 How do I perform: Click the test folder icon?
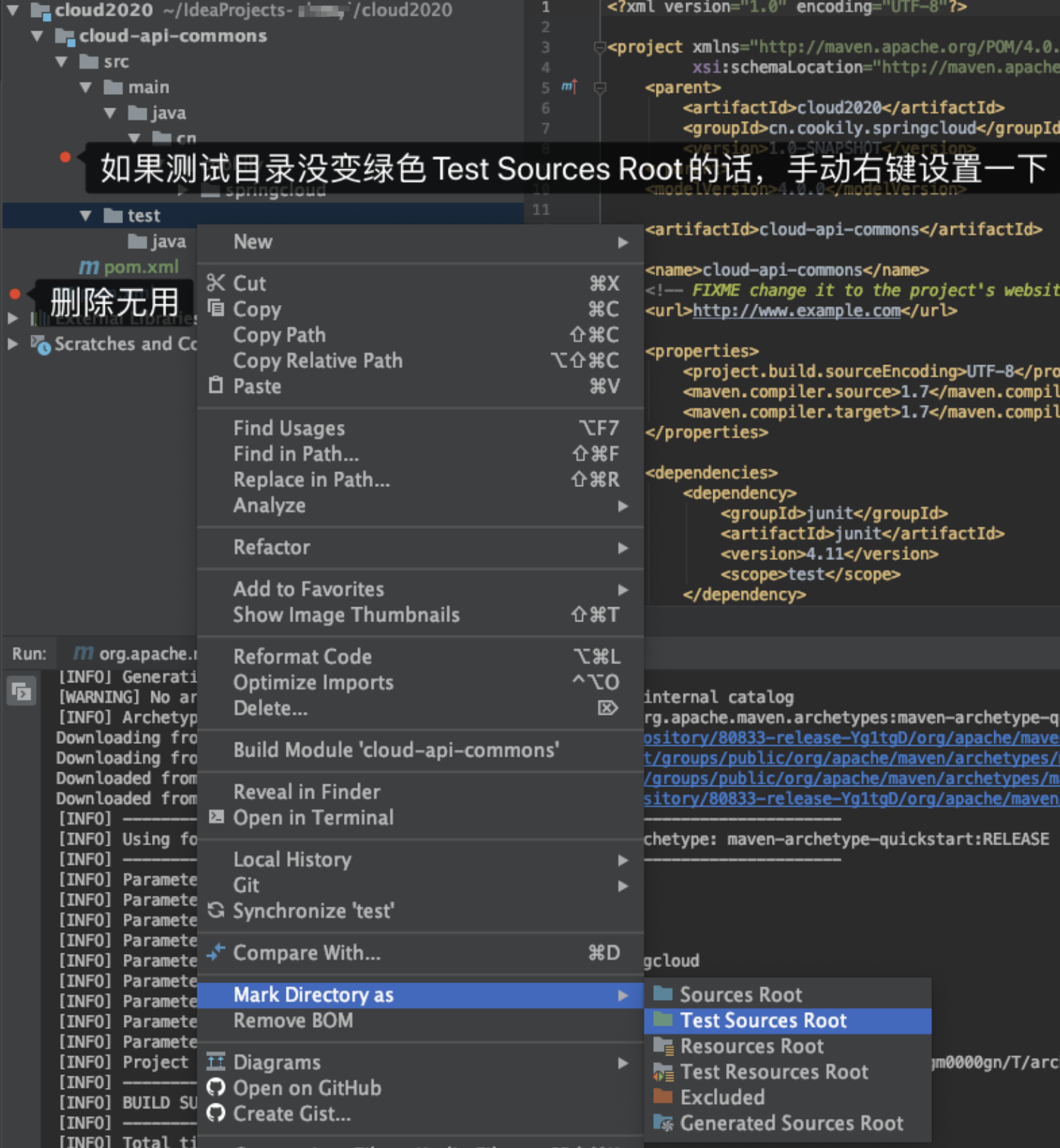tap(113, 215)
